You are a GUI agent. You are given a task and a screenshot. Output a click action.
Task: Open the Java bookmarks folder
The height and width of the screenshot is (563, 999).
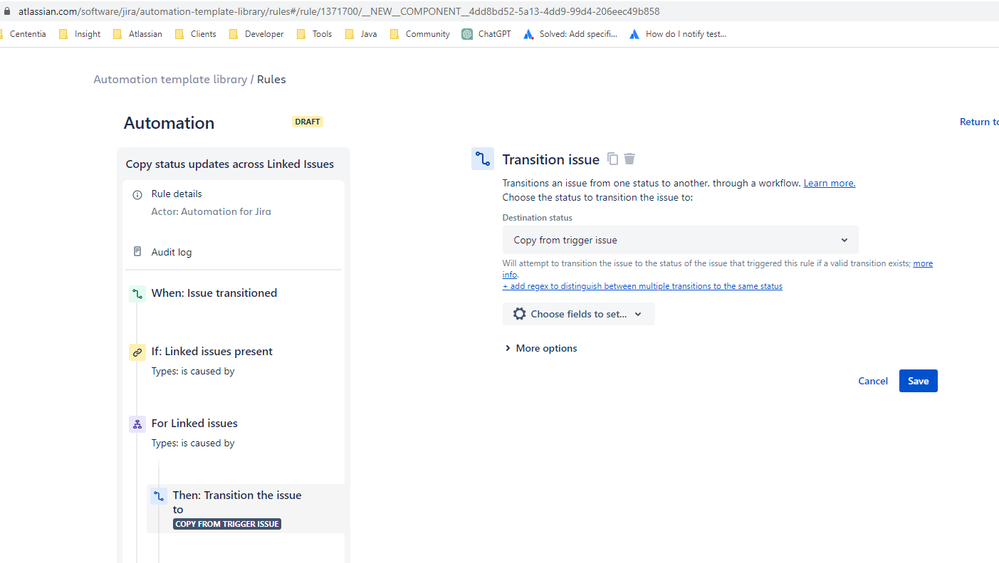pos(361,34)
